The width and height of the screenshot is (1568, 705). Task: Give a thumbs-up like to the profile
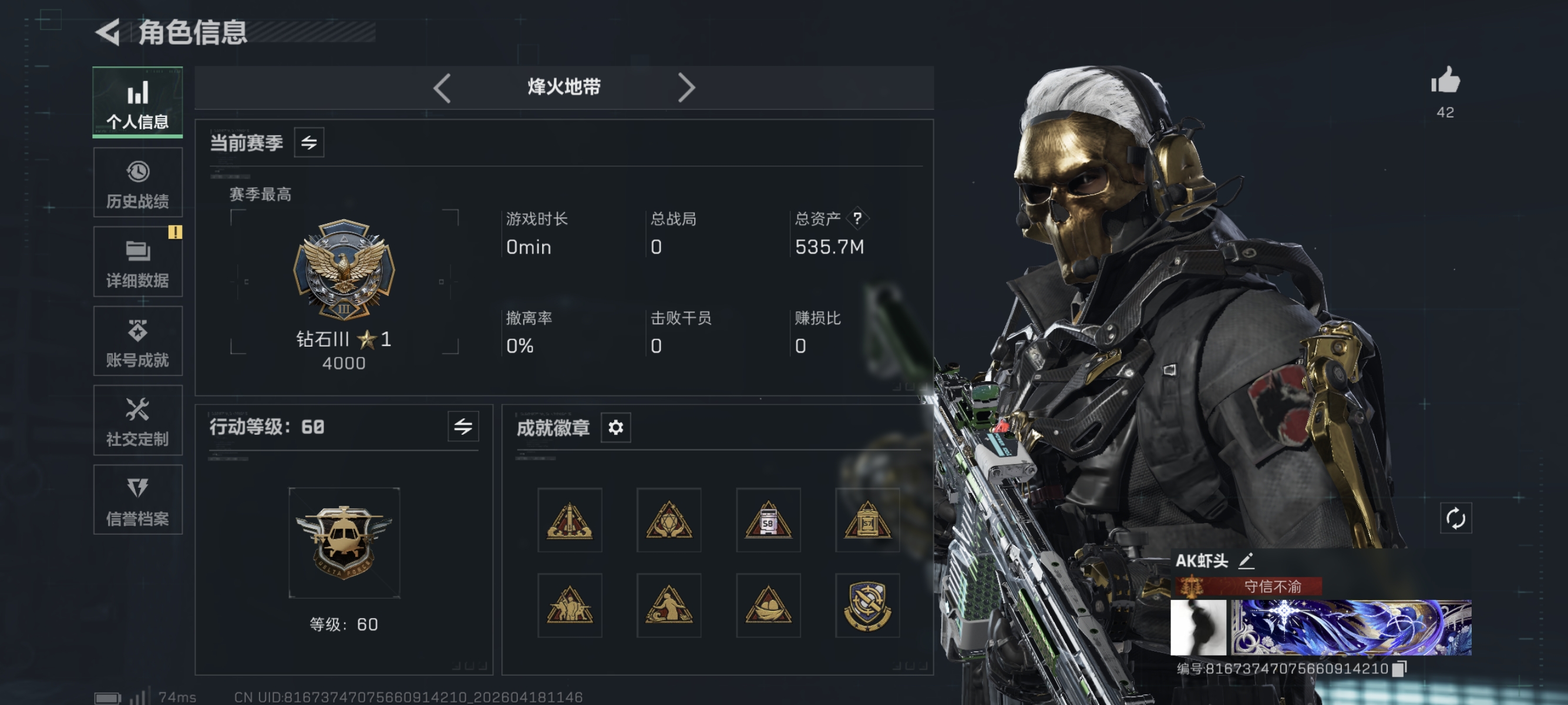tap(1446, 80)
